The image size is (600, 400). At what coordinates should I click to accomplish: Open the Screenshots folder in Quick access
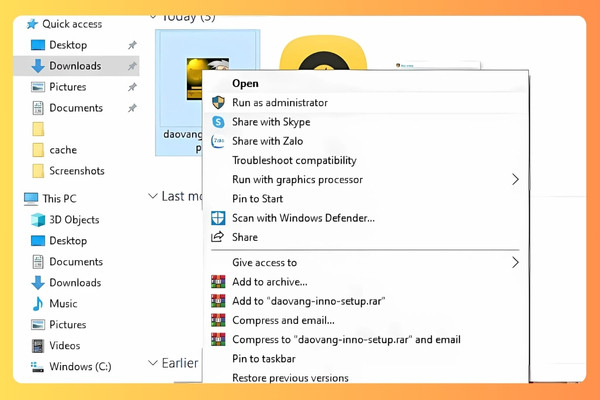tap(77, 171)
